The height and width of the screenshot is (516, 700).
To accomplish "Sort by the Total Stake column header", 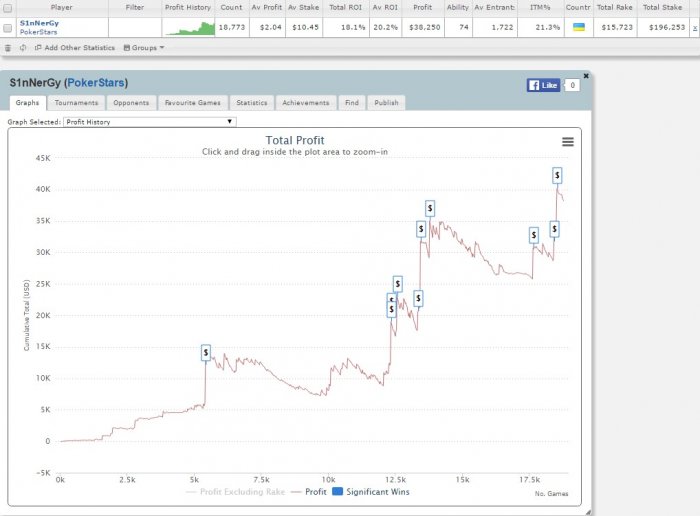I will (x=662, y=8).
